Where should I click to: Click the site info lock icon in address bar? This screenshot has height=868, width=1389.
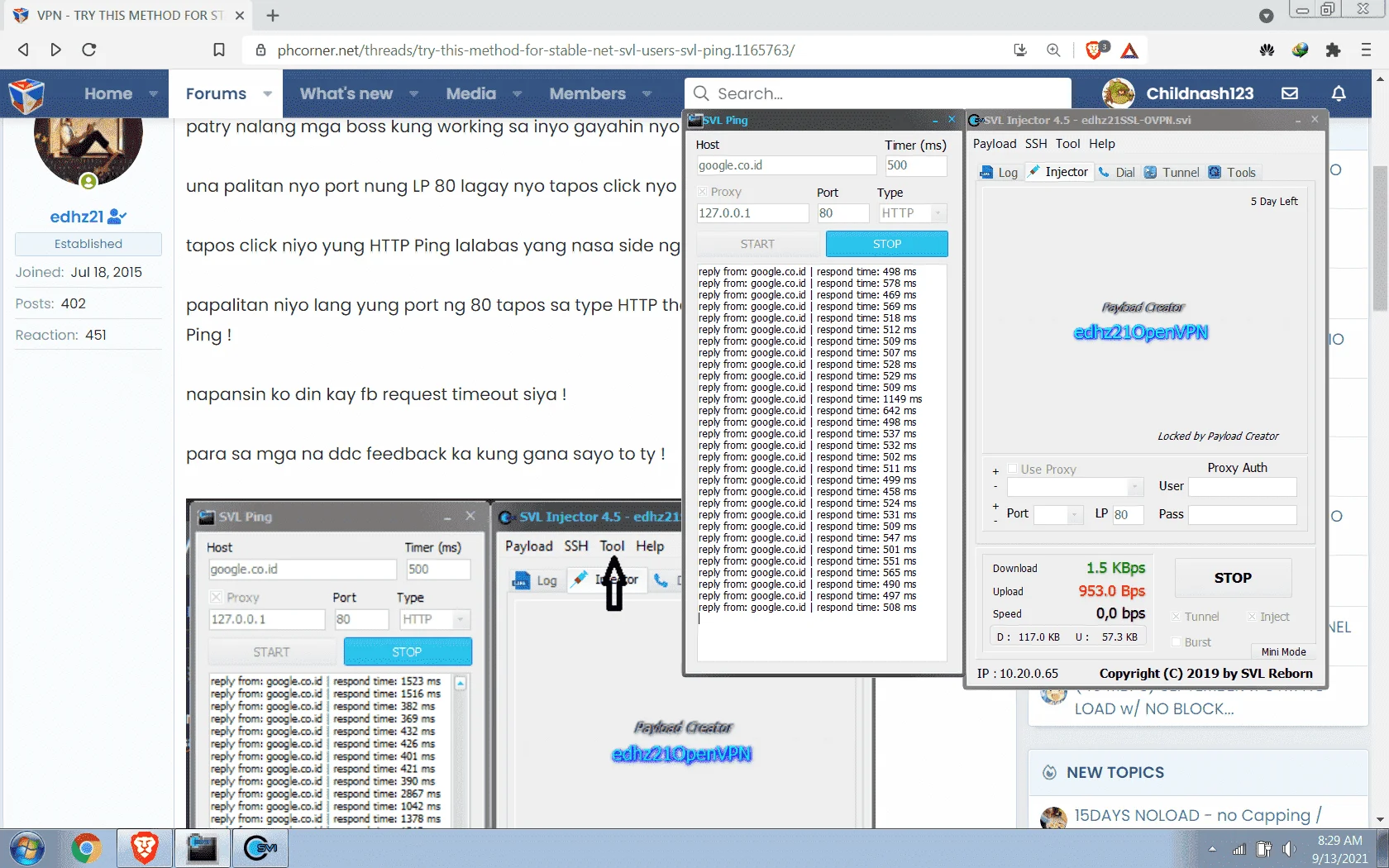click(261, 50)
